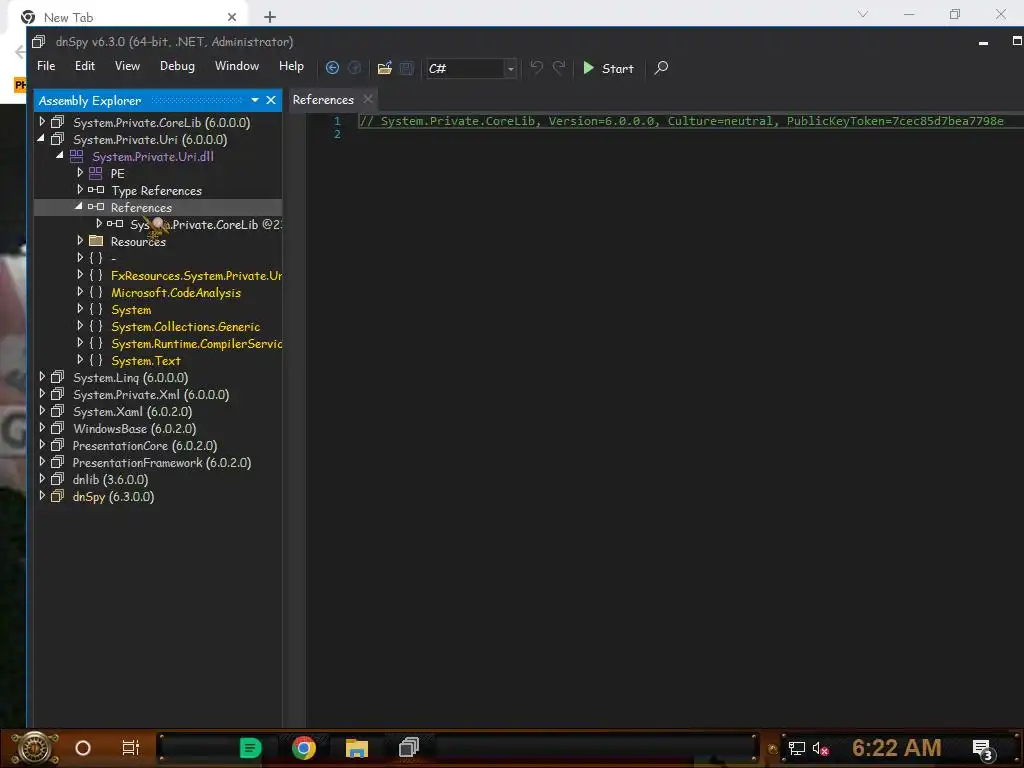Launch Chrome from the taskbar
Image resolution: width=1024 pixels, height=768 pixels.
coord(304,748)
